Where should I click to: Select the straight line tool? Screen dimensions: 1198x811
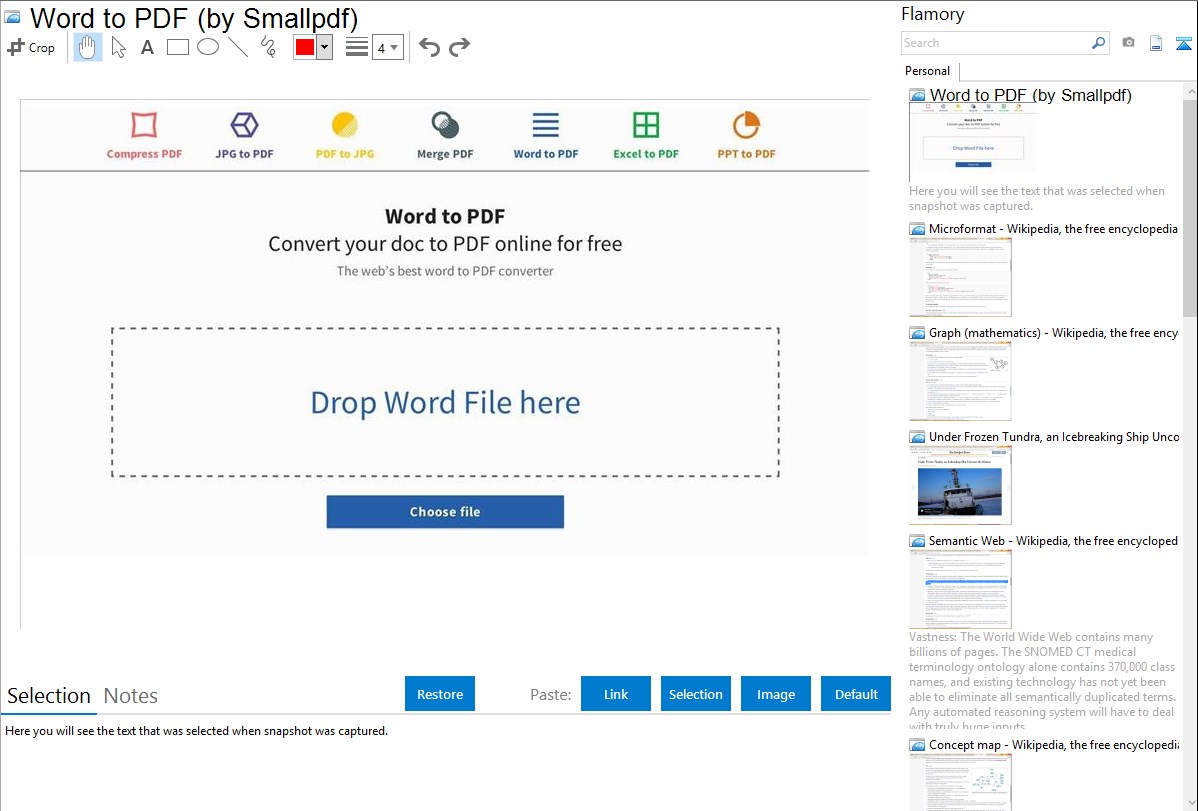pyautogui.click(x=238, y=47)
